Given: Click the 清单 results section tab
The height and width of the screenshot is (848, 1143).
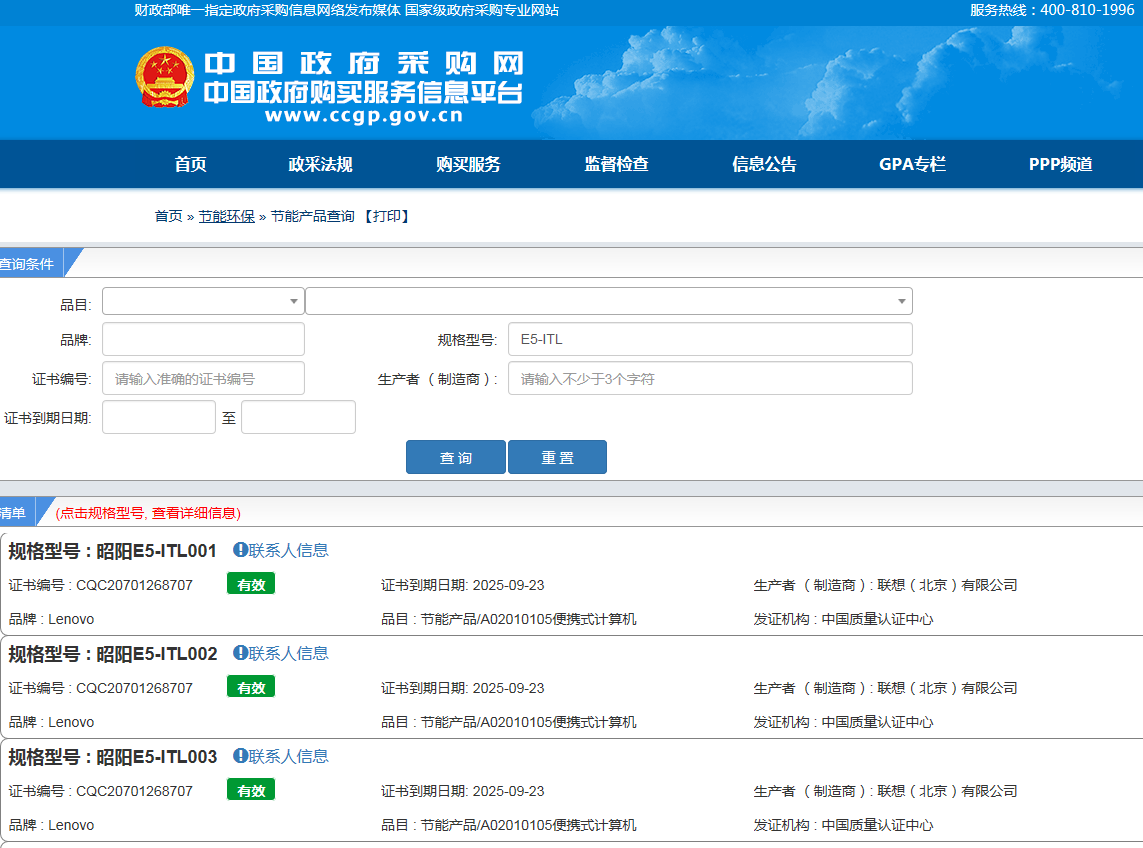Looking at the screenshot, I should click(x=17, y=513).
